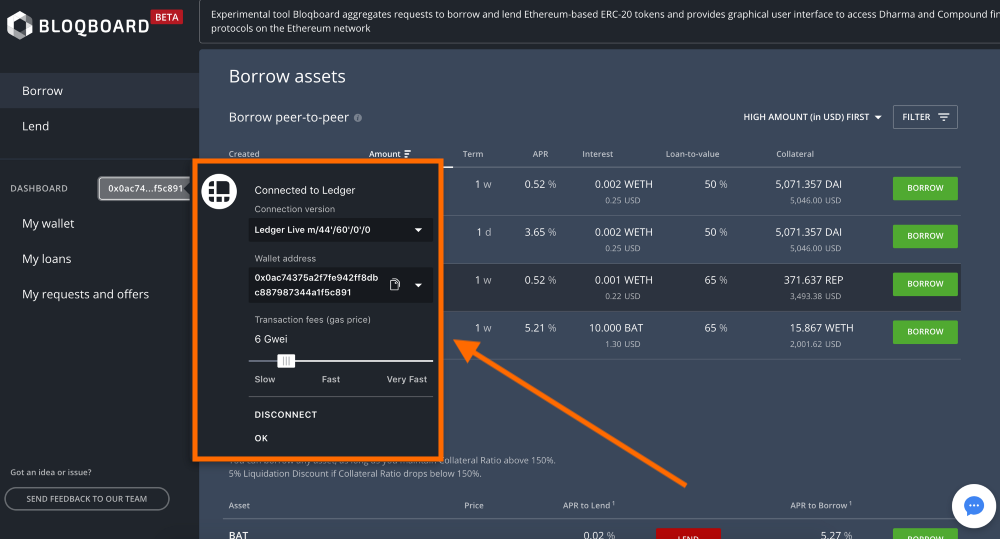
Task: Click the Very Fast gas label
Action: pyautogui.click(x=407, y=380)
